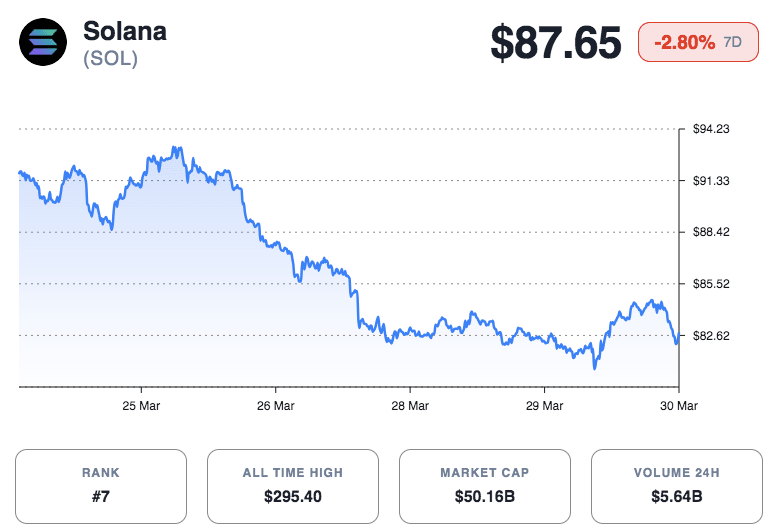Open the Volume 24H $5.64B card
The width and height of the screenshot is (782, 530).
(x=677, y=486)
